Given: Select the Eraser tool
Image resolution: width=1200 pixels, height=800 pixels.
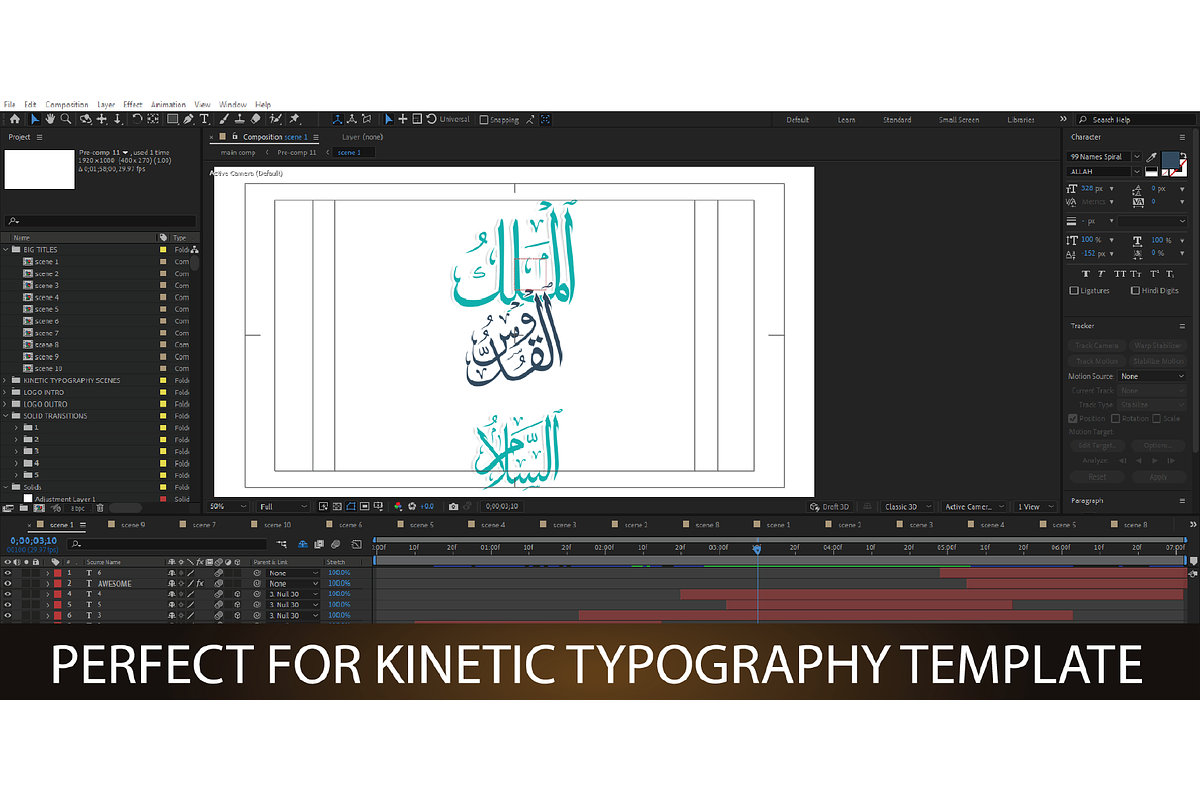Looking at the screenshot, I should point(255,119).
